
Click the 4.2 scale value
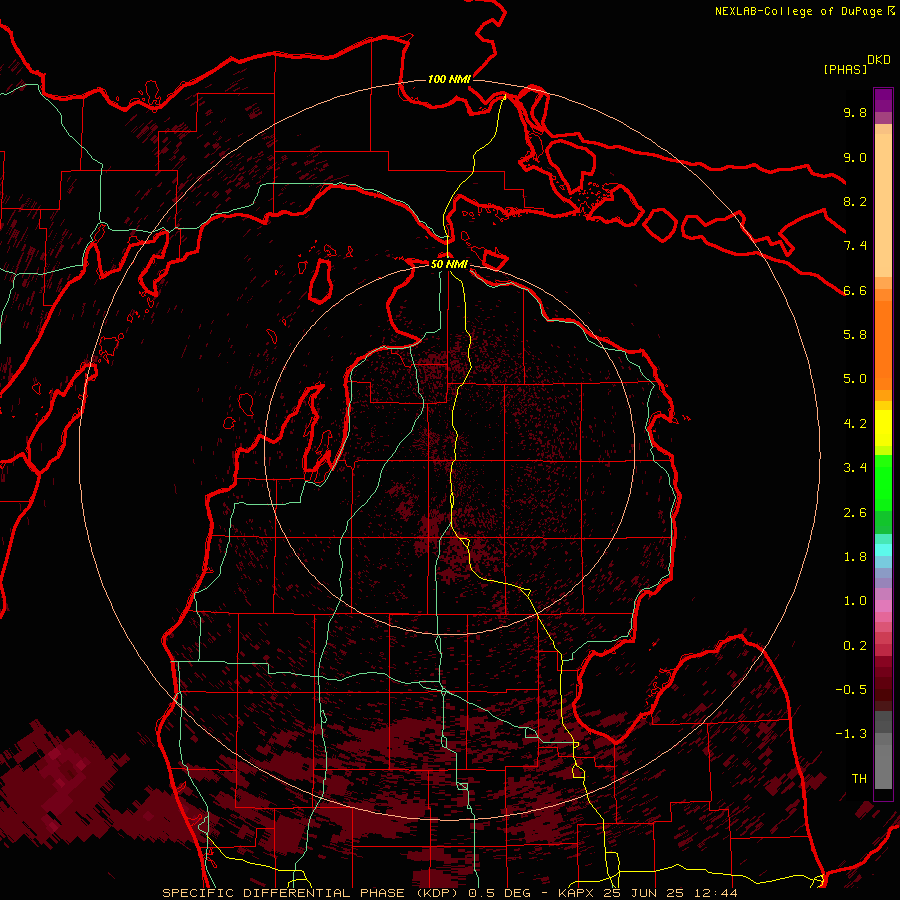(x=855, y=424)
